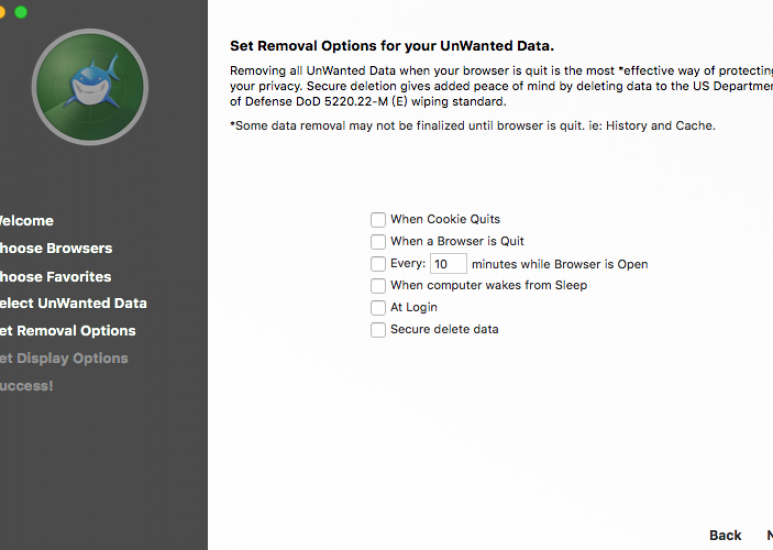Image resolution: width=773 pixels, height=550 pixels.
Task: Open the Set Display Options step
Action: click(x=64, y=358)
